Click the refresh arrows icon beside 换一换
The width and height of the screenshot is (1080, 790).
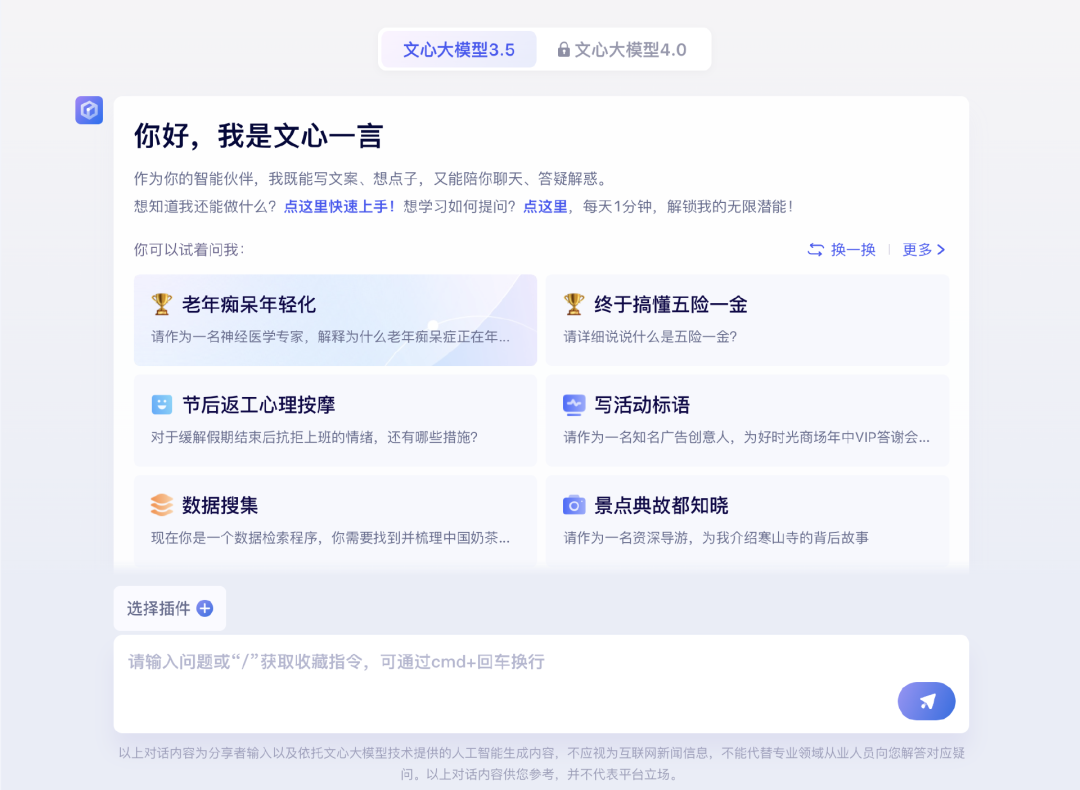[x=816, y=249]
